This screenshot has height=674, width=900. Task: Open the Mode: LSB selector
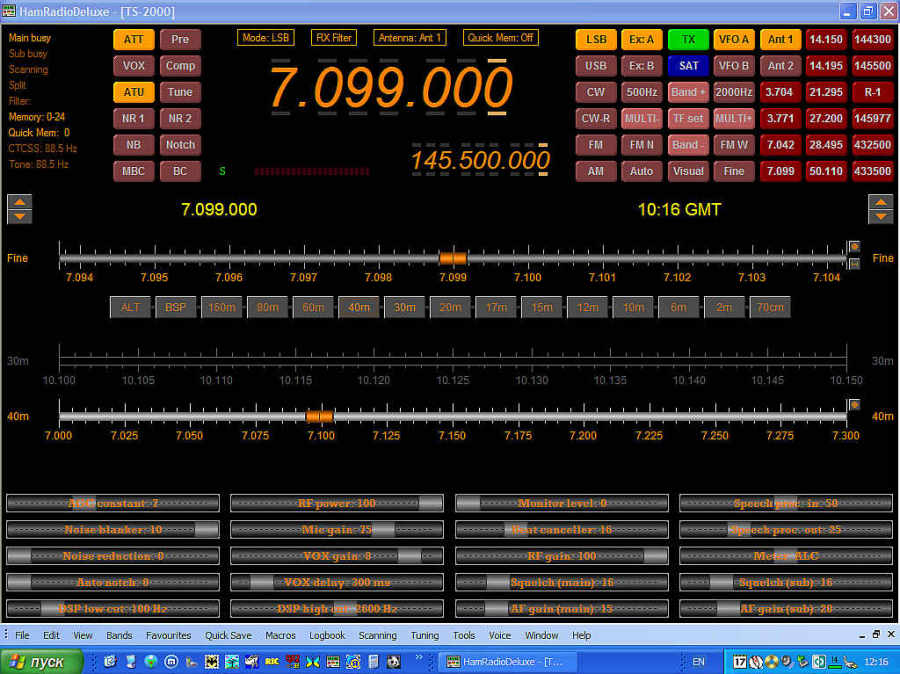click(266, 38)
